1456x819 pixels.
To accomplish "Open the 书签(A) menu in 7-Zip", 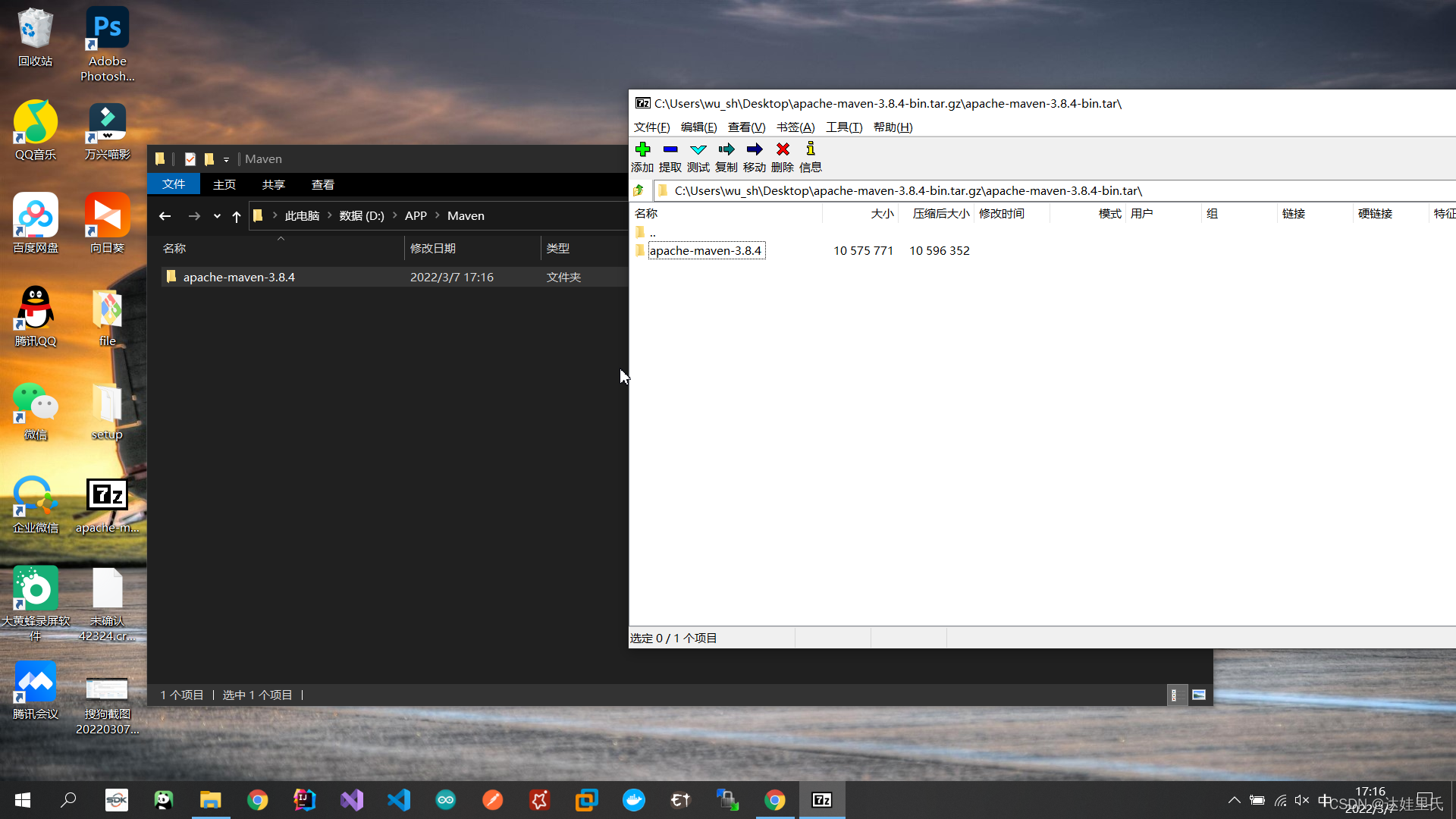I will pos(795,127).
